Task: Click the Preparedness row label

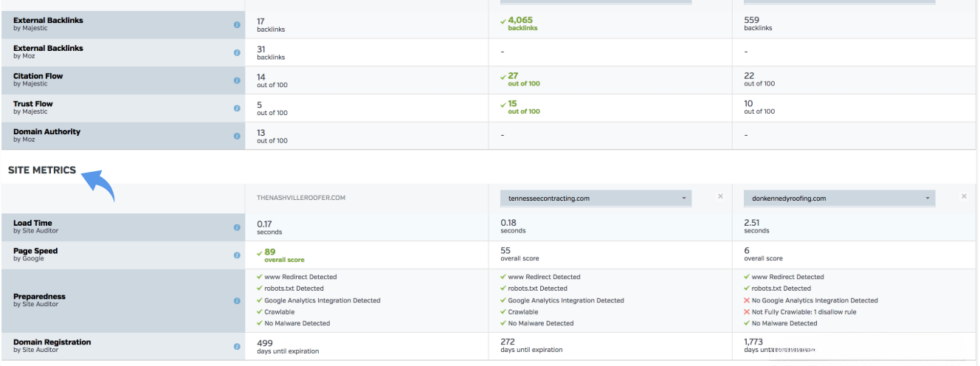Action: [x=39, y=300]
